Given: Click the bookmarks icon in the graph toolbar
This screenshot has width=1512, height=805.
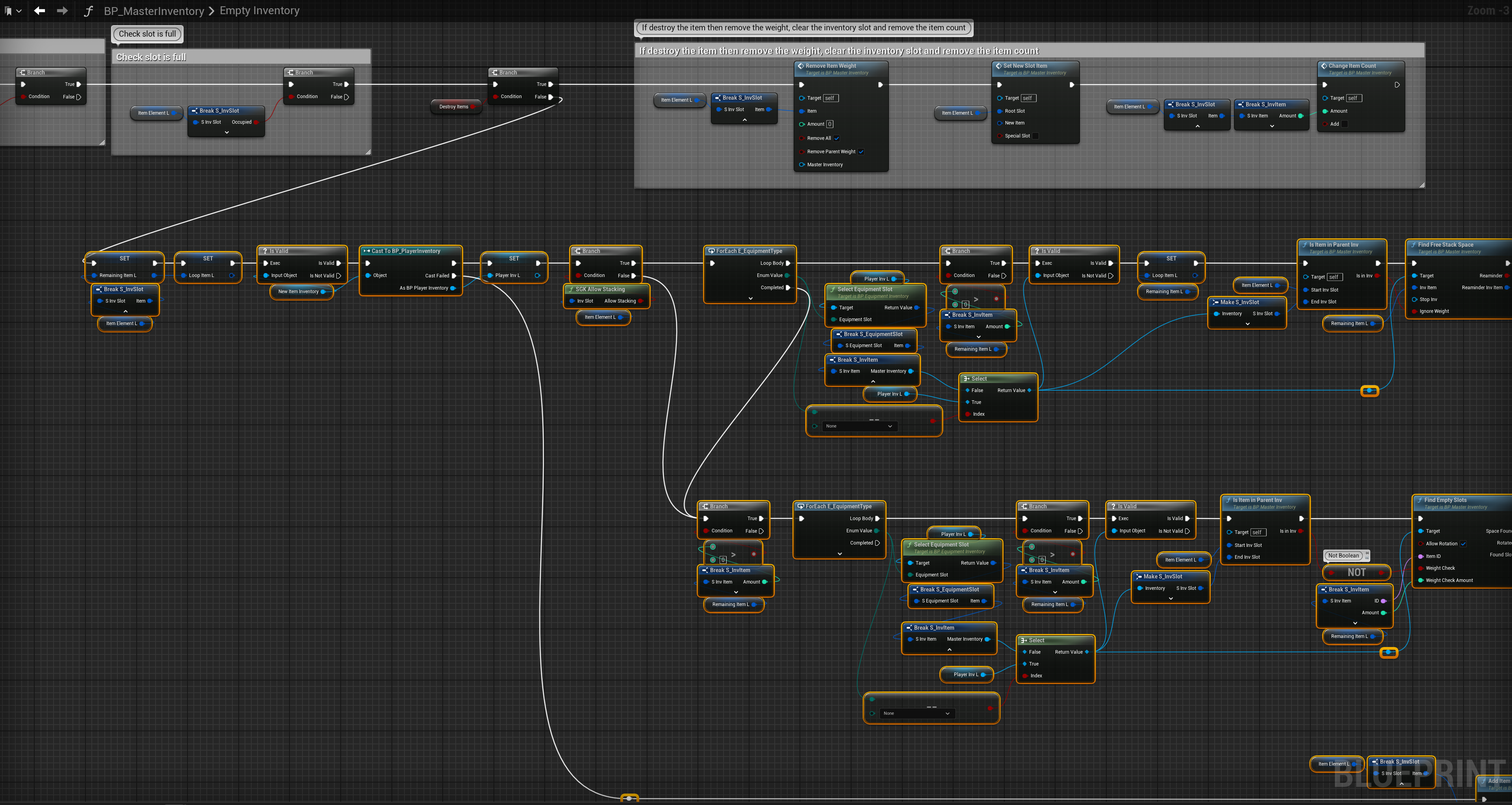Looking at the screenshot, I should click(8, 11).
